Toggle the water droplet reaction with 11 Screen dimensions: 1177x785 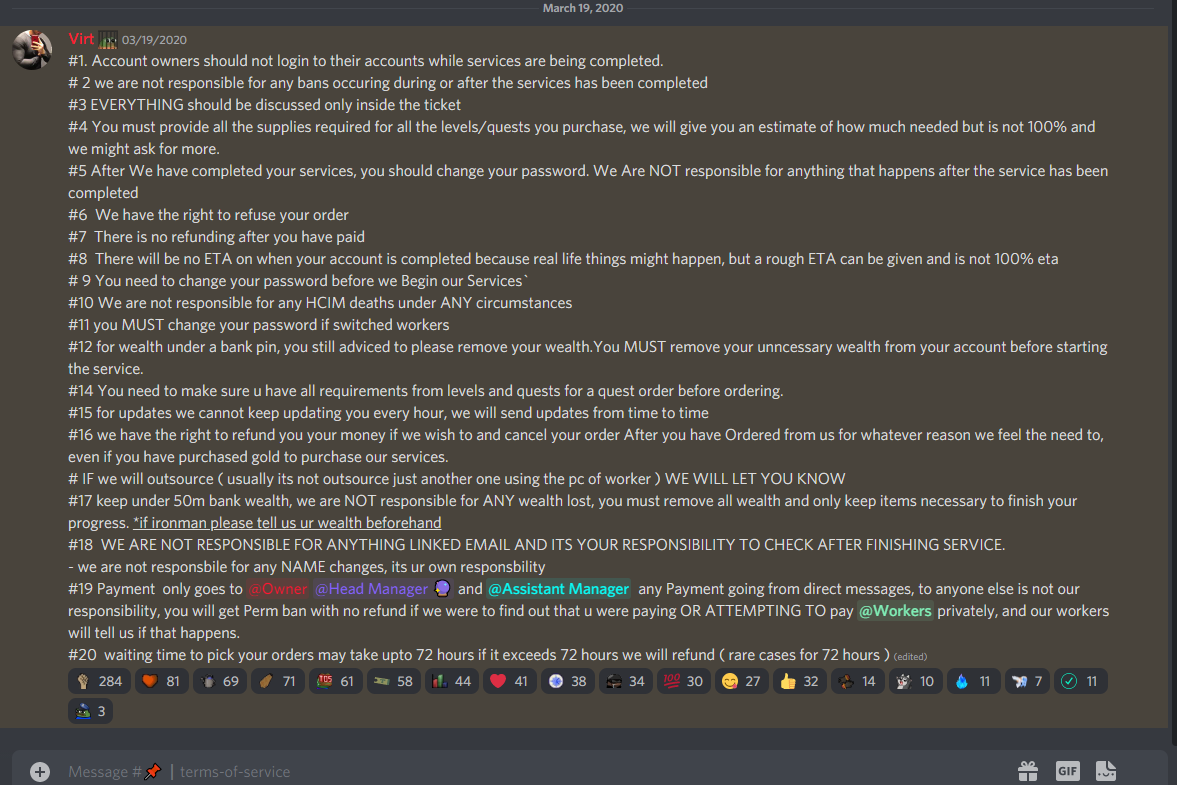pyautogui.click(x=974, y=681)
